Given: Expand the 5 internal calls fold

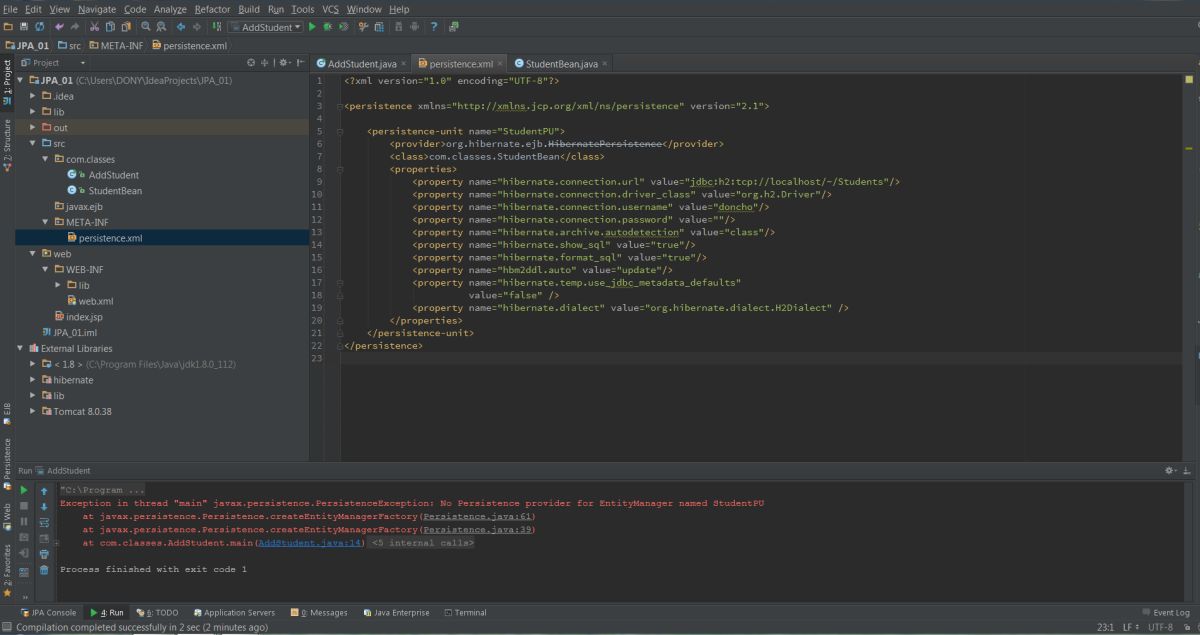Looking at the screenshot, I should [421, 542].
